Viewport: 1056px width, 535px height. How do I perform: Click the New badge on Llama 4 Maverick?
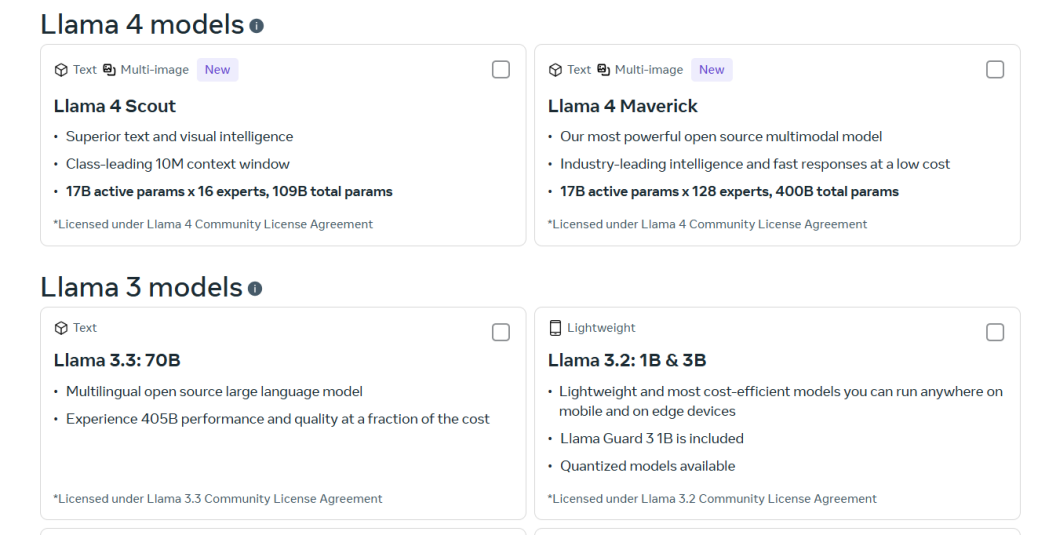pos(712,69)
